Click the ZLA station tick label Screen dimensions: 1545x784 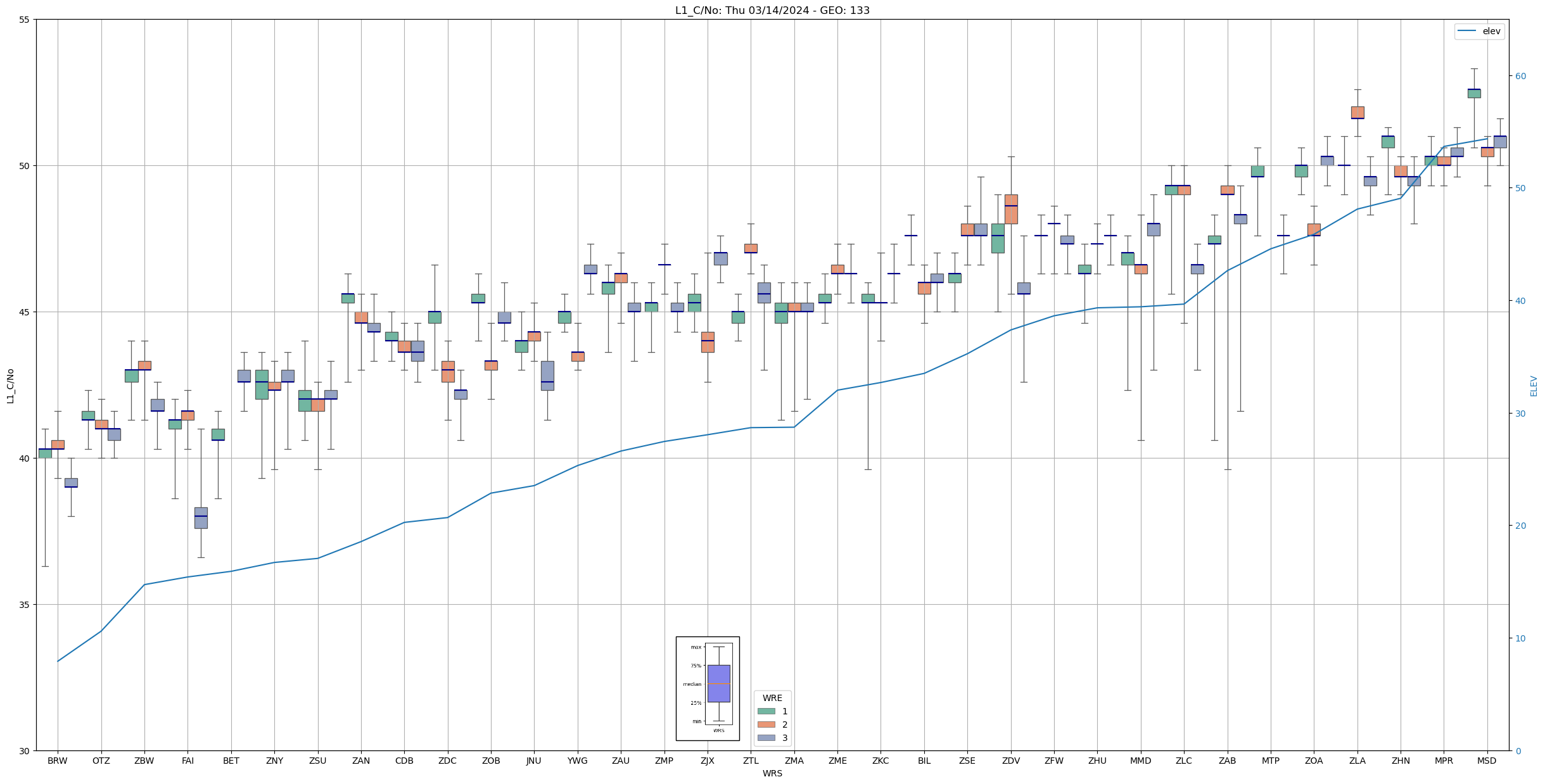pos(1357,761)
